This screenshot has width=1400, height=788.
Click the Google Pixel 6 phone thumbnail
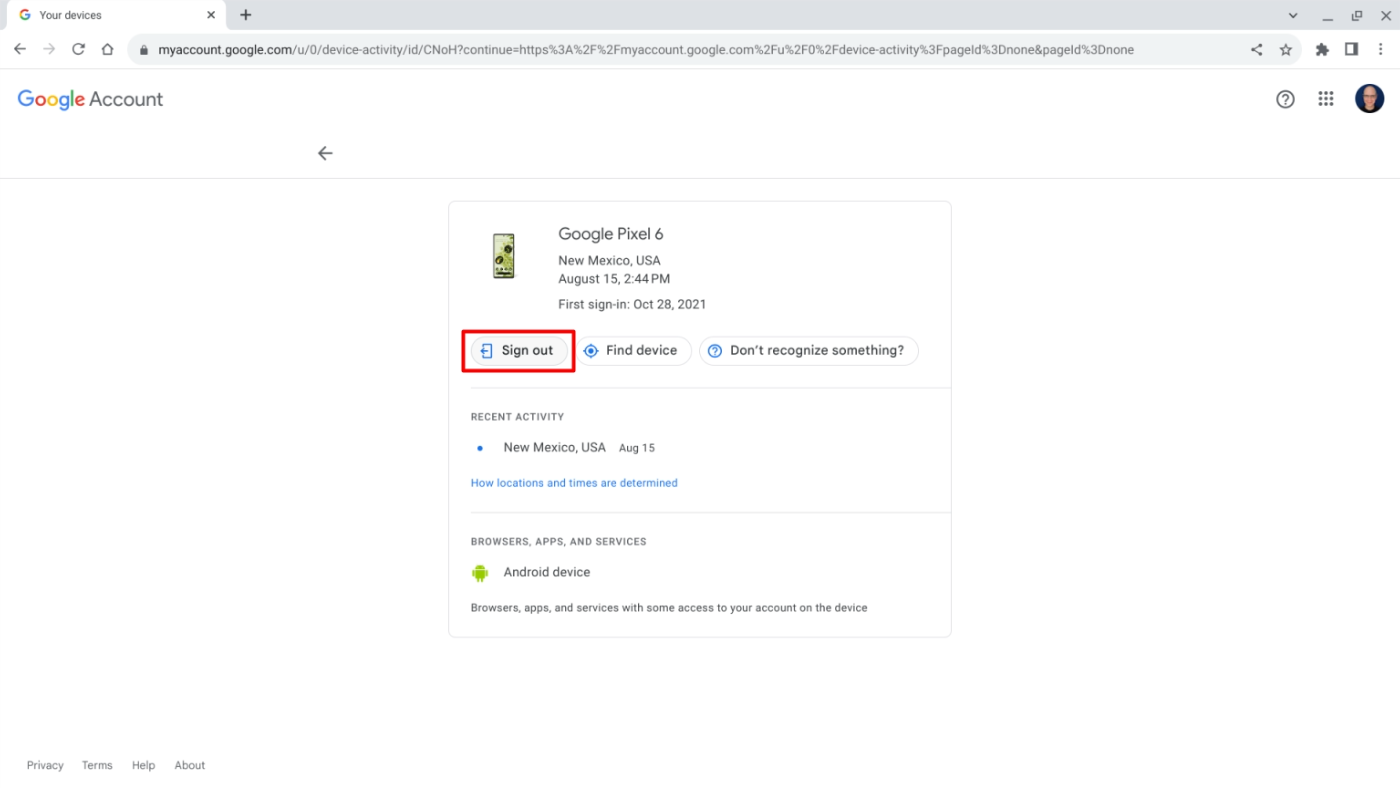tap(503, 255)
